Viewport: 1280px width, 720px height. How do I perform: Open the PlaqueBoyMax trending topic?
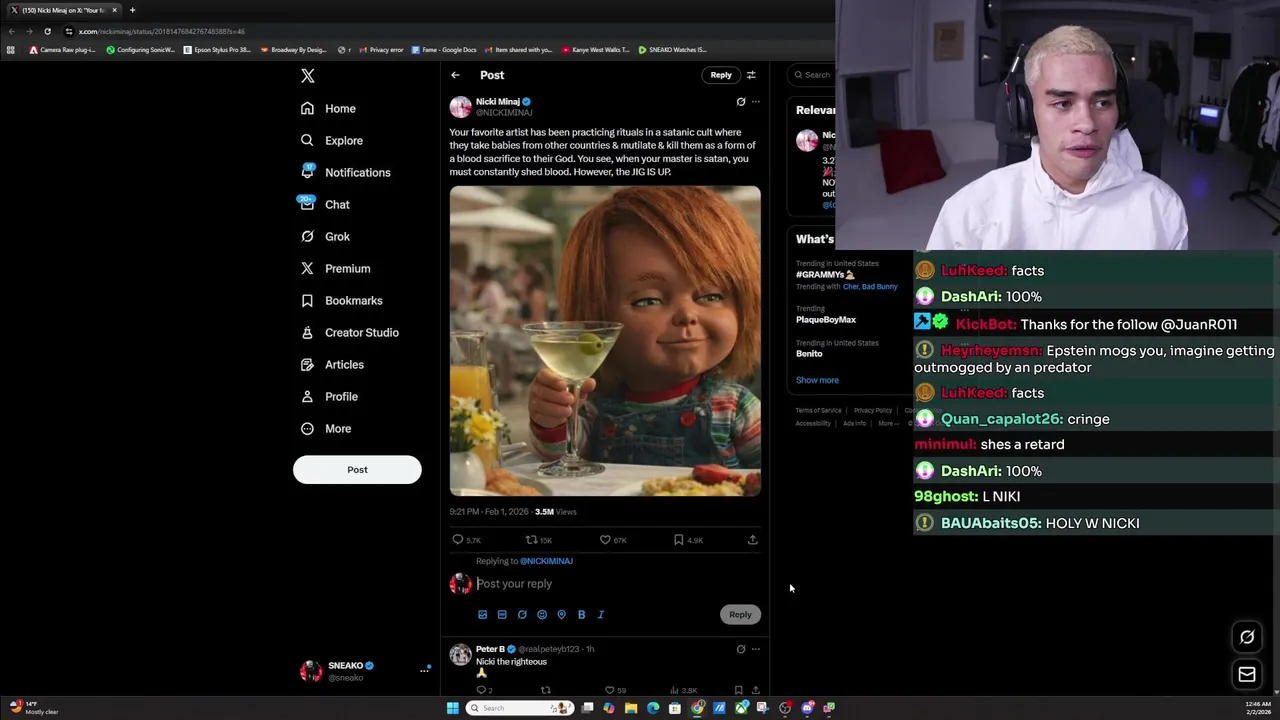click(826, 320)
